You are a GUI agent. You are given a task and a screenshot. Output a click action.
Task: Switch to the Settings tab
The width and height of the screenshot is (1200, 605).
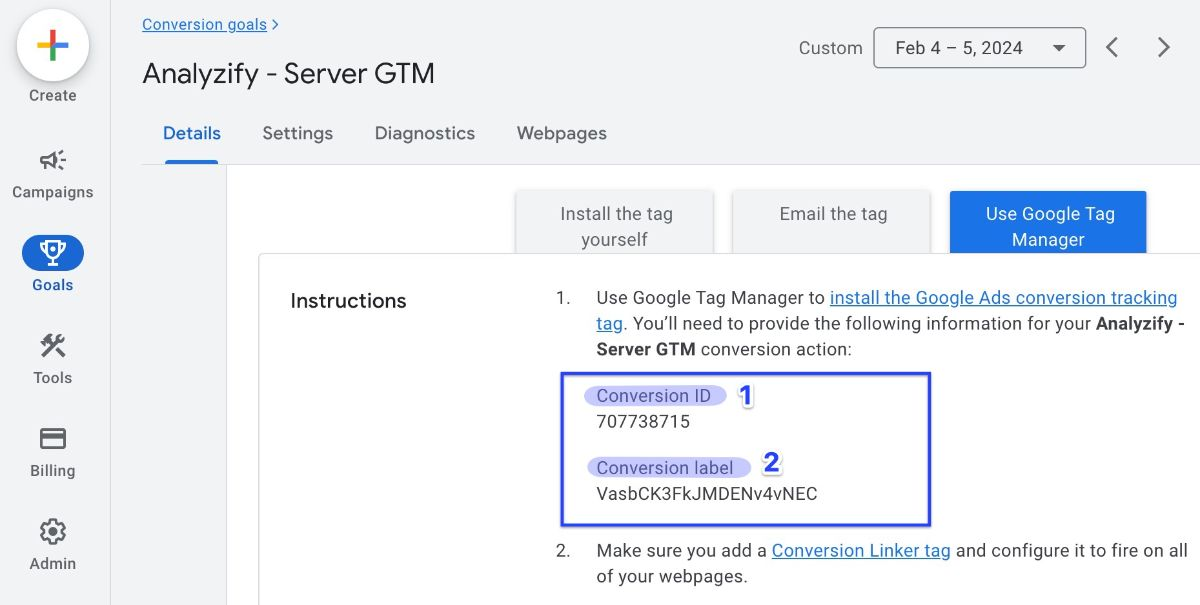[x=297, y=133]
